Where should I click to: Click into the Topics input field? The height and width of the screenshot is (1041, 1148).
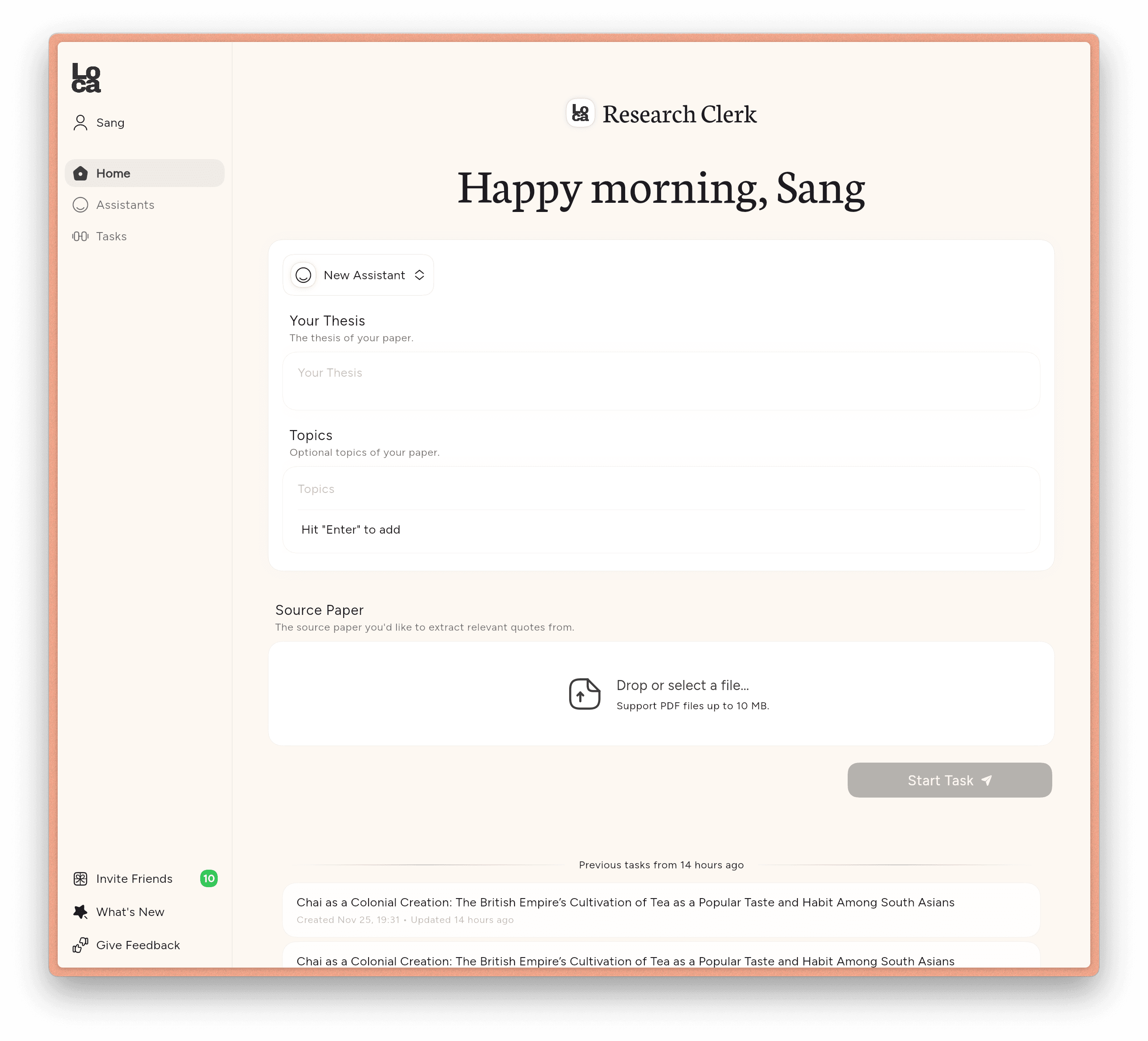[661, 489]
